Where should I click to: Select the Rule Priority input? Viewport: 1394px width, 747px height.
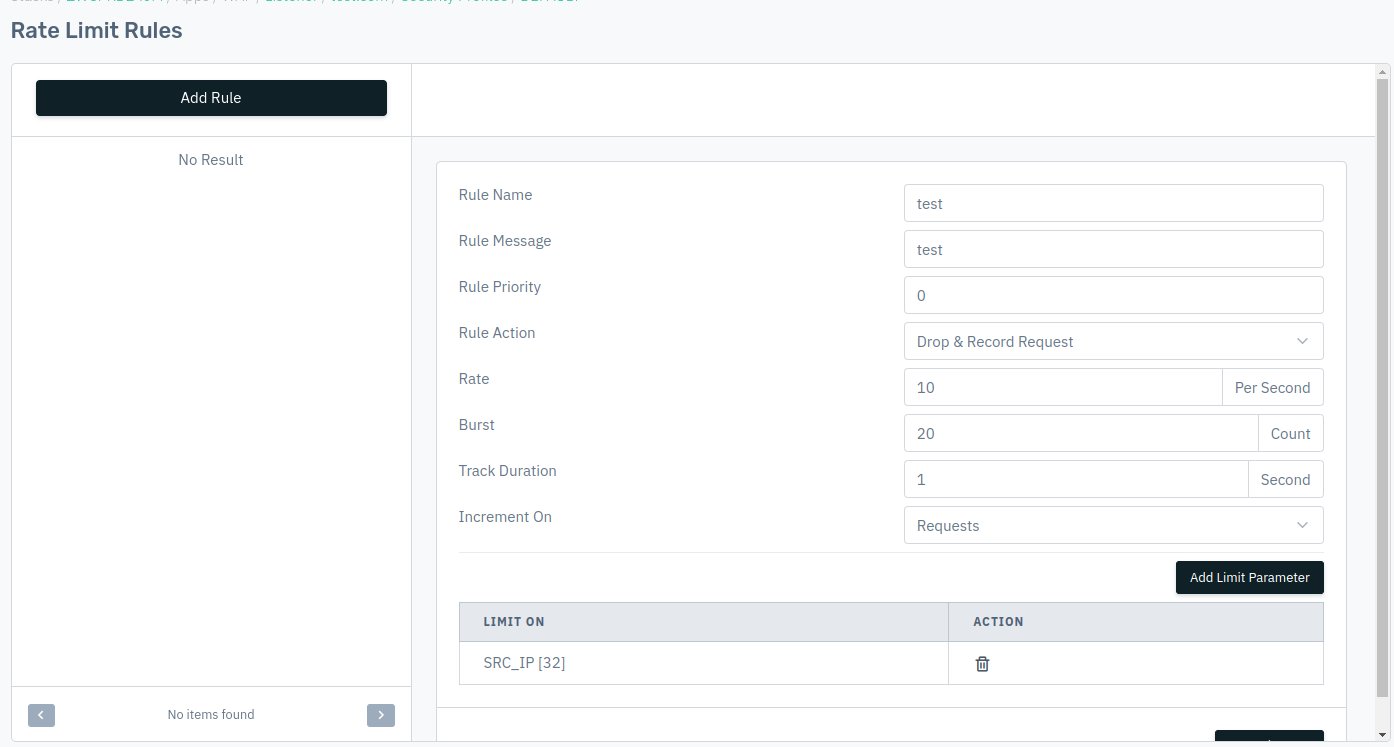click(x=1113, y=295)
